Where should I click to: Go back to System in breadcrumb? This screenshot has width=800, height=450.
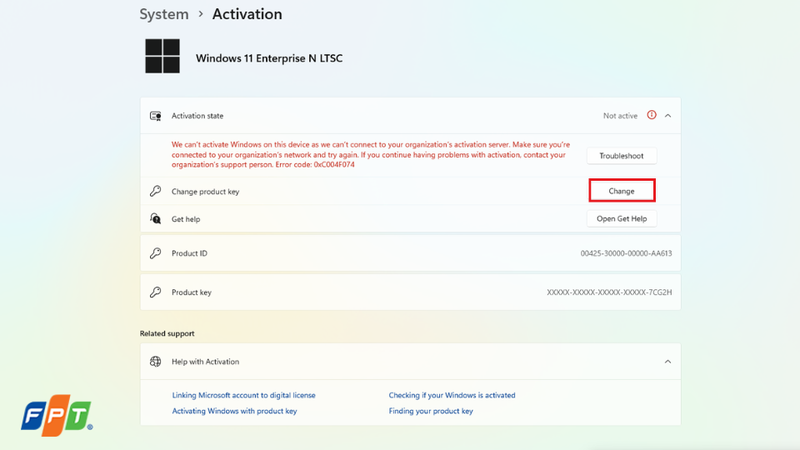pos(164,14)
